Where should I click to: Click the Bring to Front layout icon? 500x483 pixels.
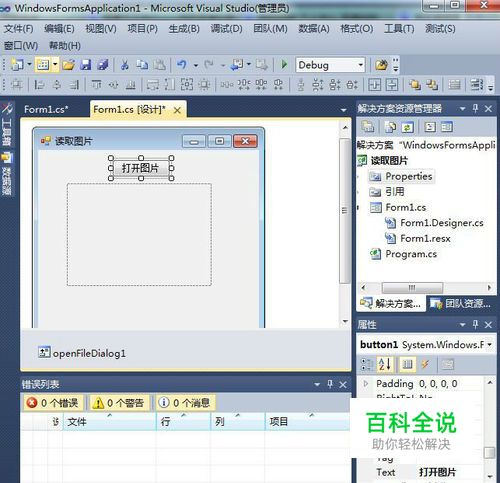click(x=415, y=85)
